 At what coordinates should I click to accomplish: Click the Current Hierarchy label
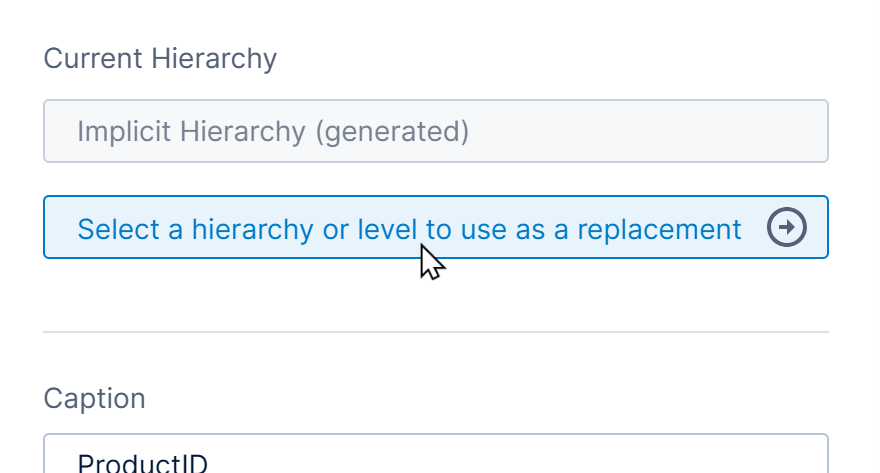click(x=160, y=59)
